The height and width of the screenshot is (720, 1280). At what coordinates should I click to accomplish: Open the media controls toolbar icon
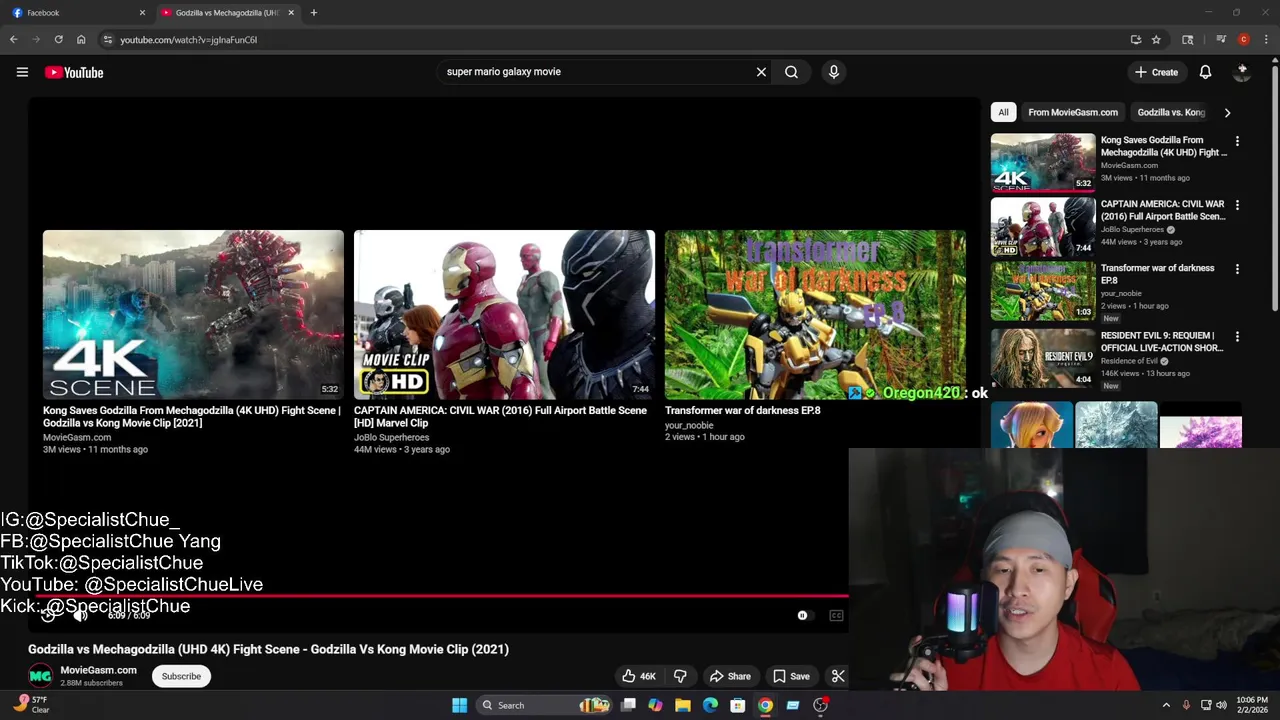1220,40
